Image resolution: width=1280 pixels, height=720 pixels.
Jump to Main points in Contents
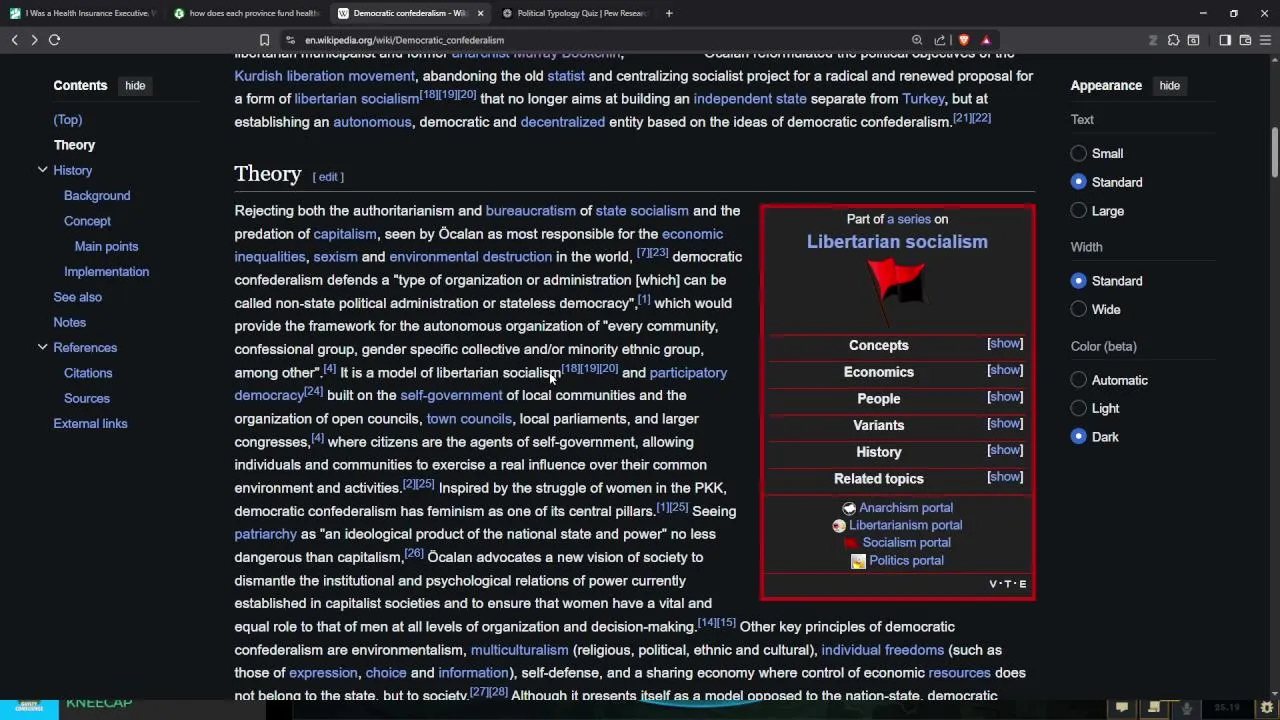pos(106,246)
